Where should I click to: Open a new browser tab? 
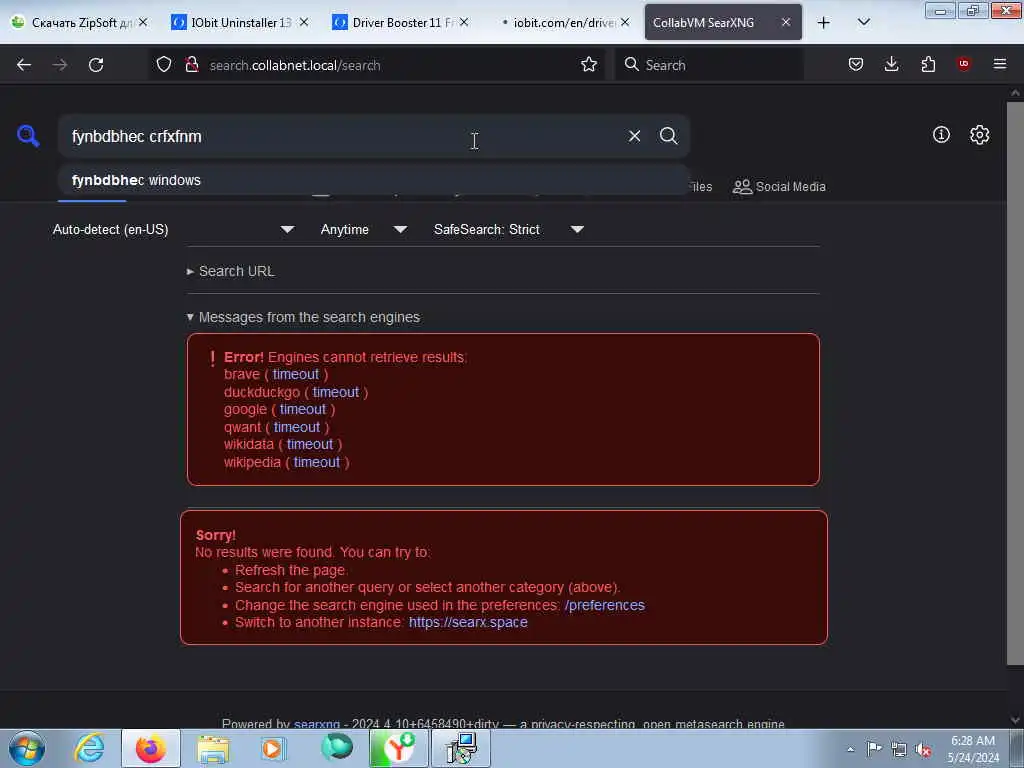[824, 23]
